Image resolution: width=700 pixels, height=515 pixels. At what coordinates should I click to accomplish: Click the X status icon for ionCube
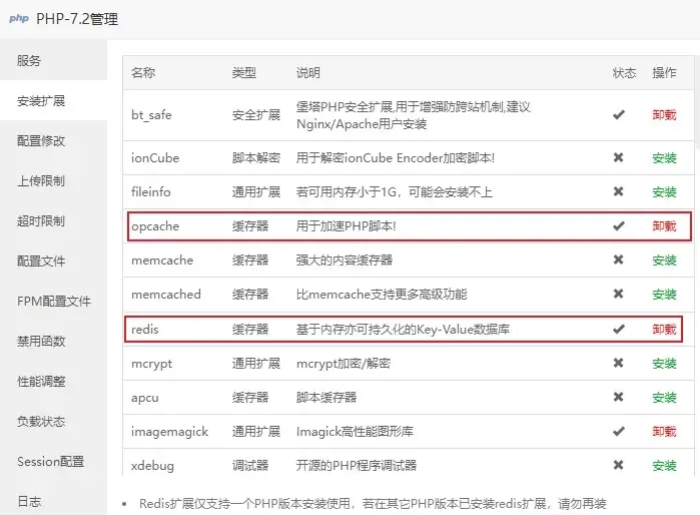(618, 158)
